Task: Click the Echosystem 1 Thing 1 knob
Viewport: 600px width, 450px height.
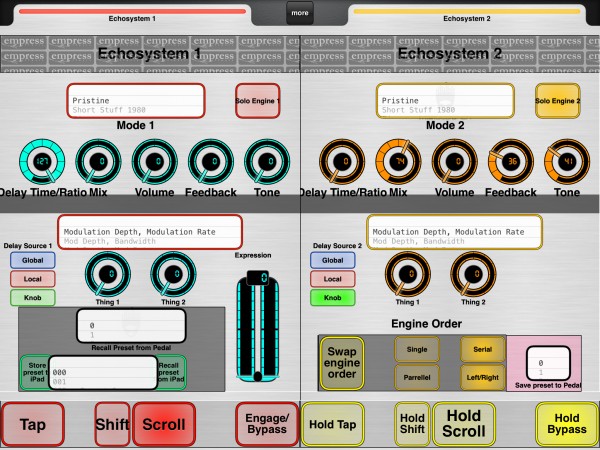Action: point(108,274)
